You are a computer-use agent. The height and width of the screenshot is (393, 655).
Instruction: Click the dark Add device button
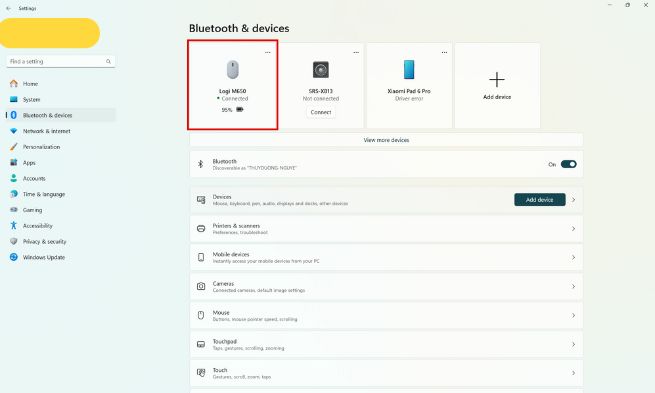click(540, 200)
